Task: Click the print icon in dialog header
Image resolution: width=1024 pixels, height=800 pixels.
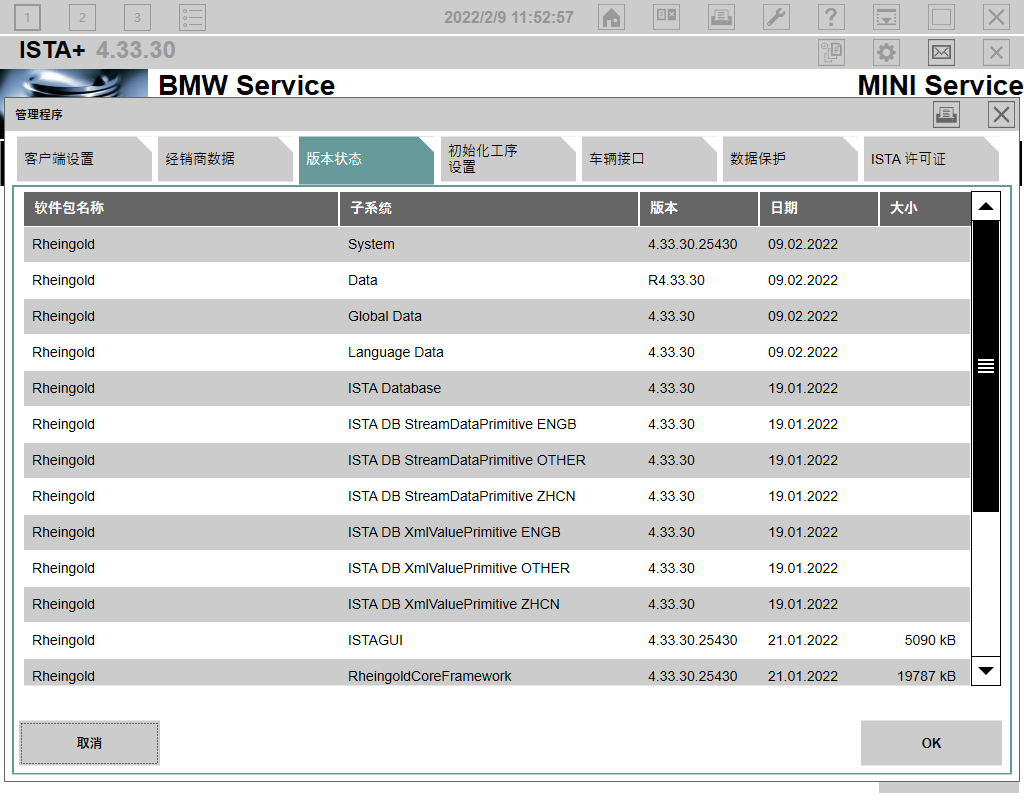Action: [946, 114]
